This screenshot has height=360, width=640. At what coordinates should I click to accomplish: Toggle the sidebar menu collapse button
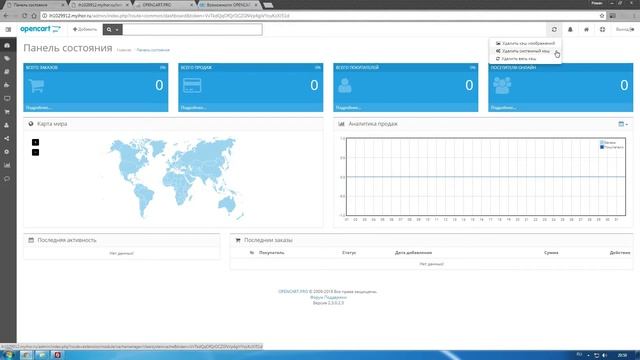[8, 29]
